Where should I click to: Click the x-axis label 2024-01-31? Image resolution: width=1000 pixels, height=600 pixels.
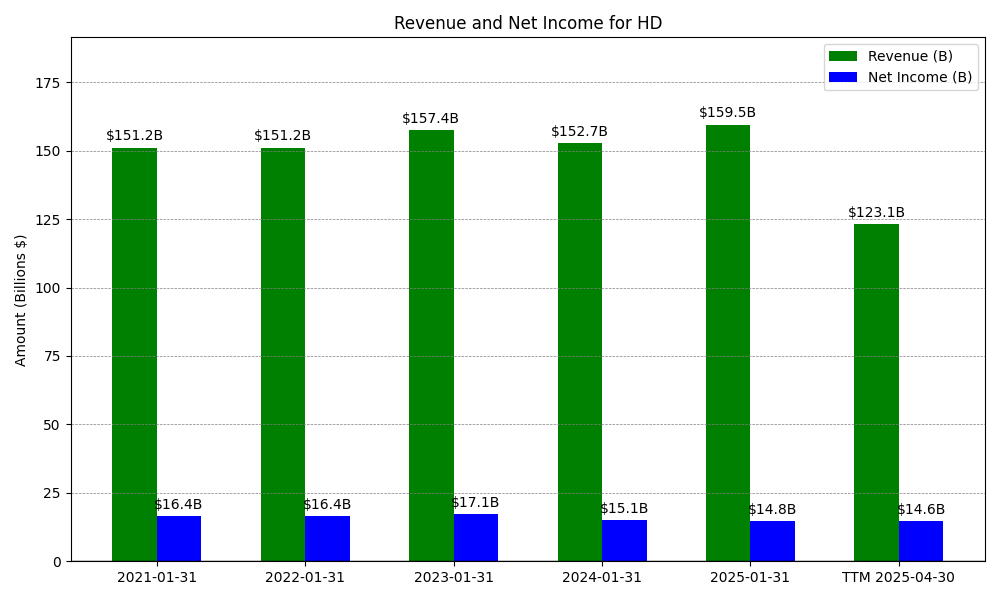click(x=602, y=578)
